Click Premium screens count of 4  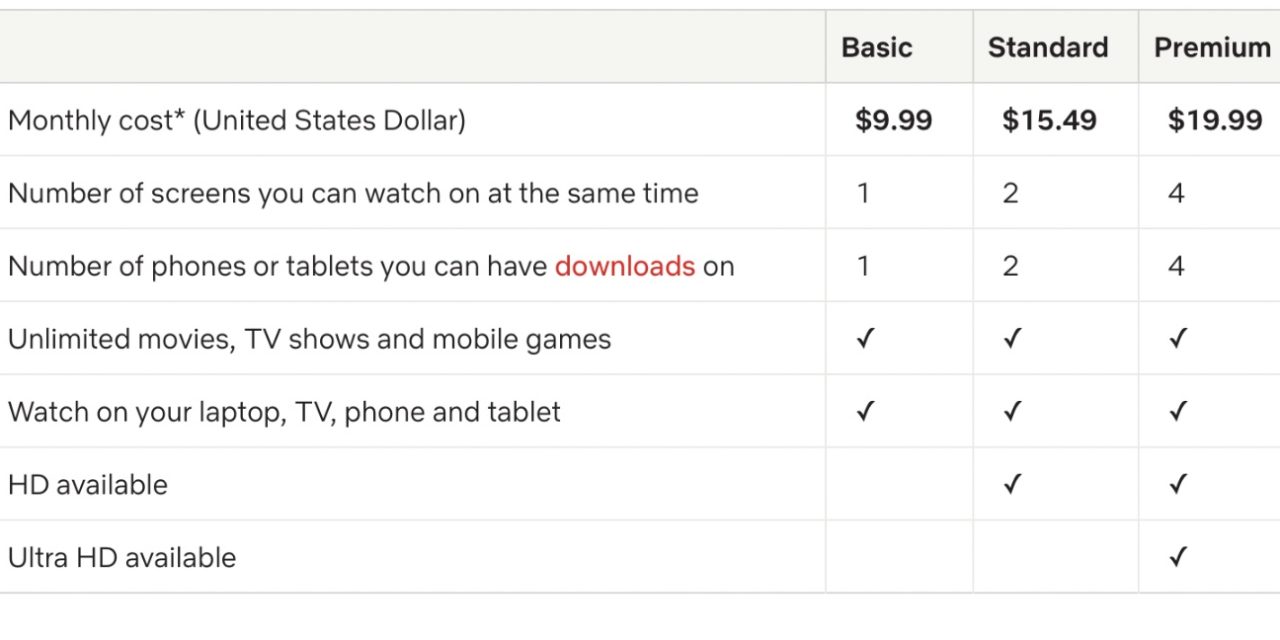pos(1176,193)
